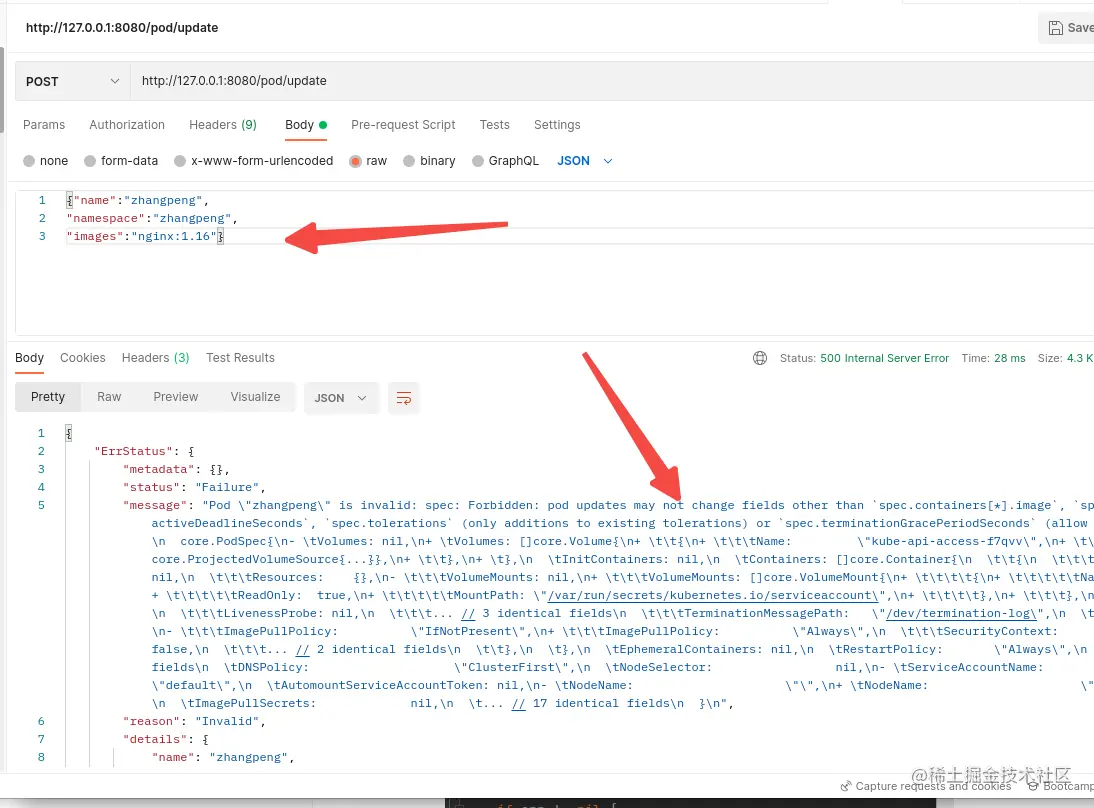The height and width of the screenshot is (808, 1094).
Task: Click the response time 28 ms
Action: tap(1010, 358)
